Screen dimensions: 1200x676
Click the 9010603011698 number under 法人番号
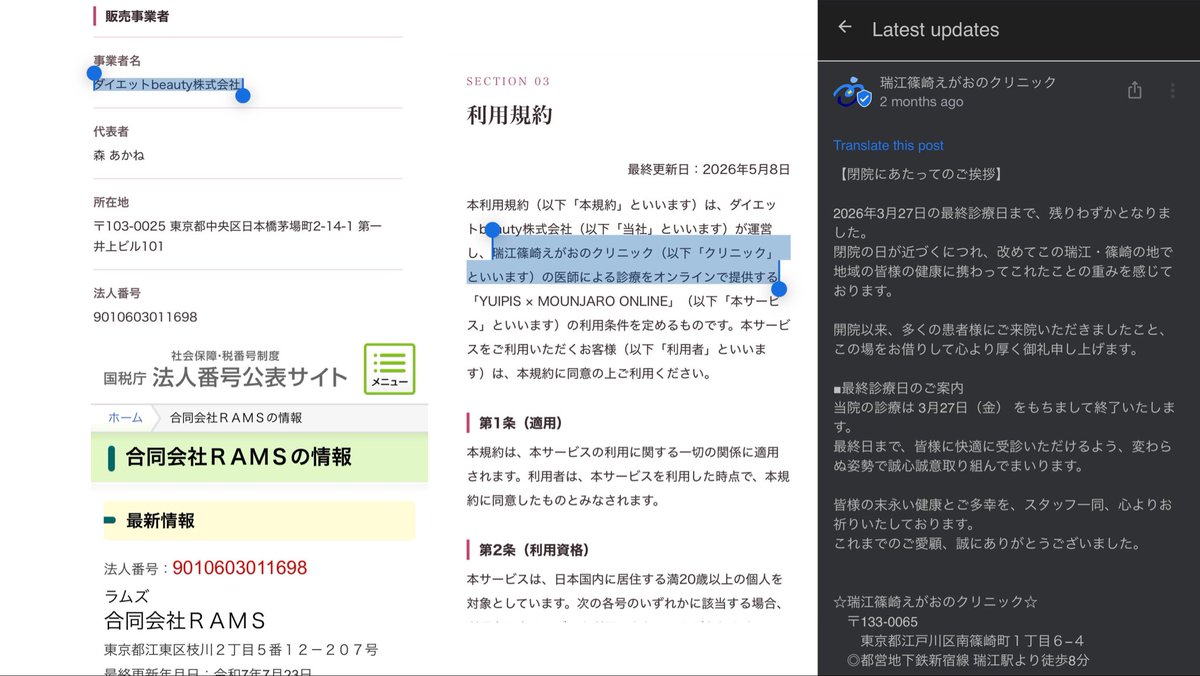145,317
